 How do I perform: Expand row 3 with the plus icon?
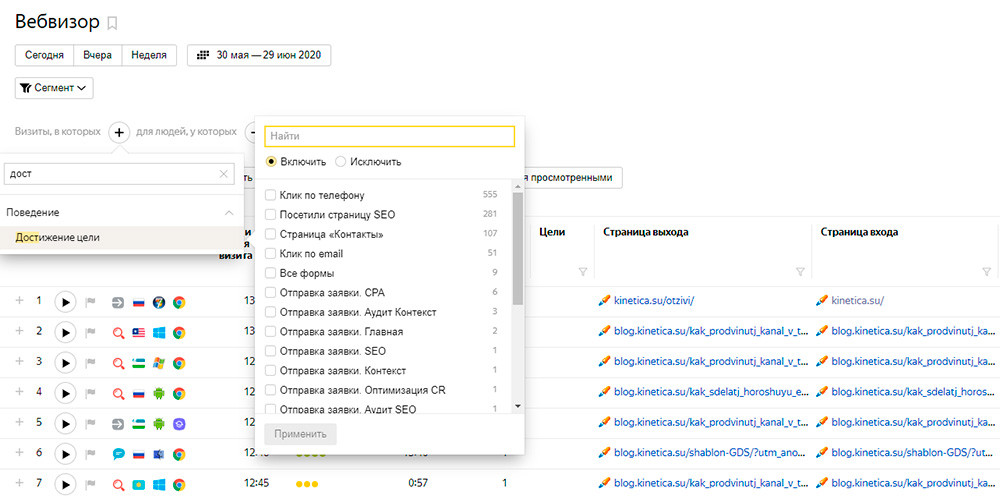19,362
